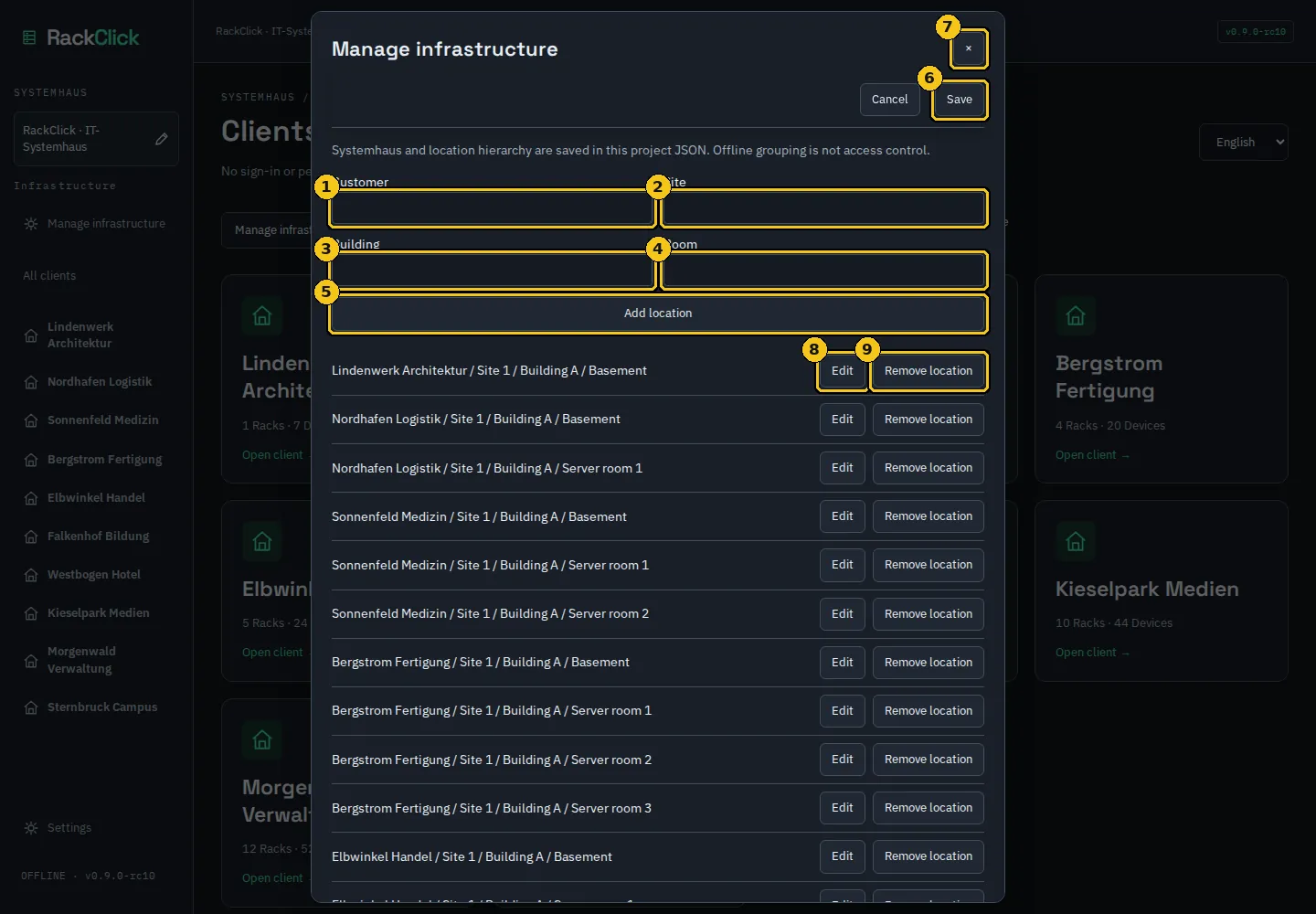Image resolution: width=1316 pixels, height=914 pixels.
Task: Click the gear icon next to Settings
Action: pos(31,828)
